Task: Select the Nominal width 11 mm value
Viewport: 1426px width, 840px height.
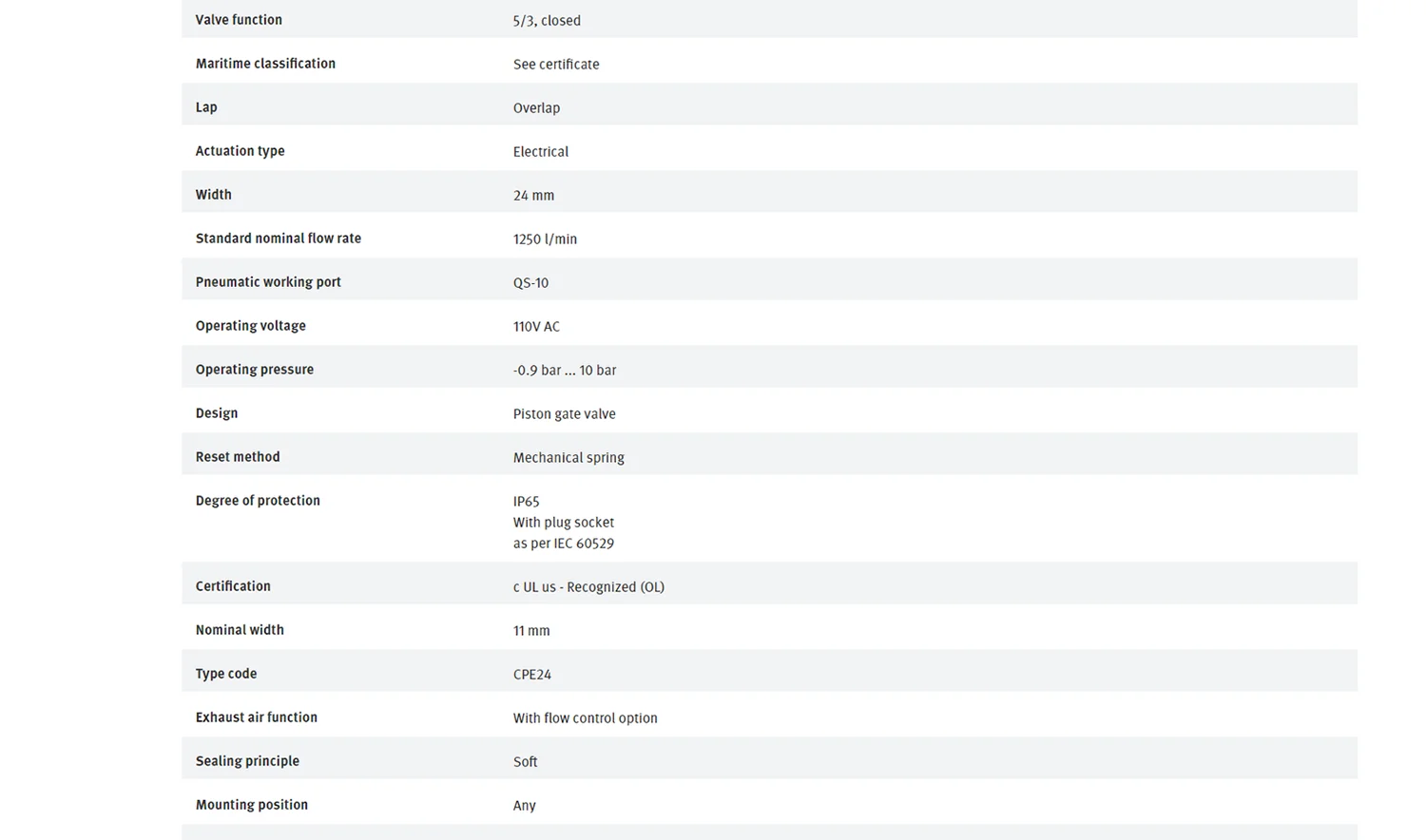Action: tap(531, 631)
